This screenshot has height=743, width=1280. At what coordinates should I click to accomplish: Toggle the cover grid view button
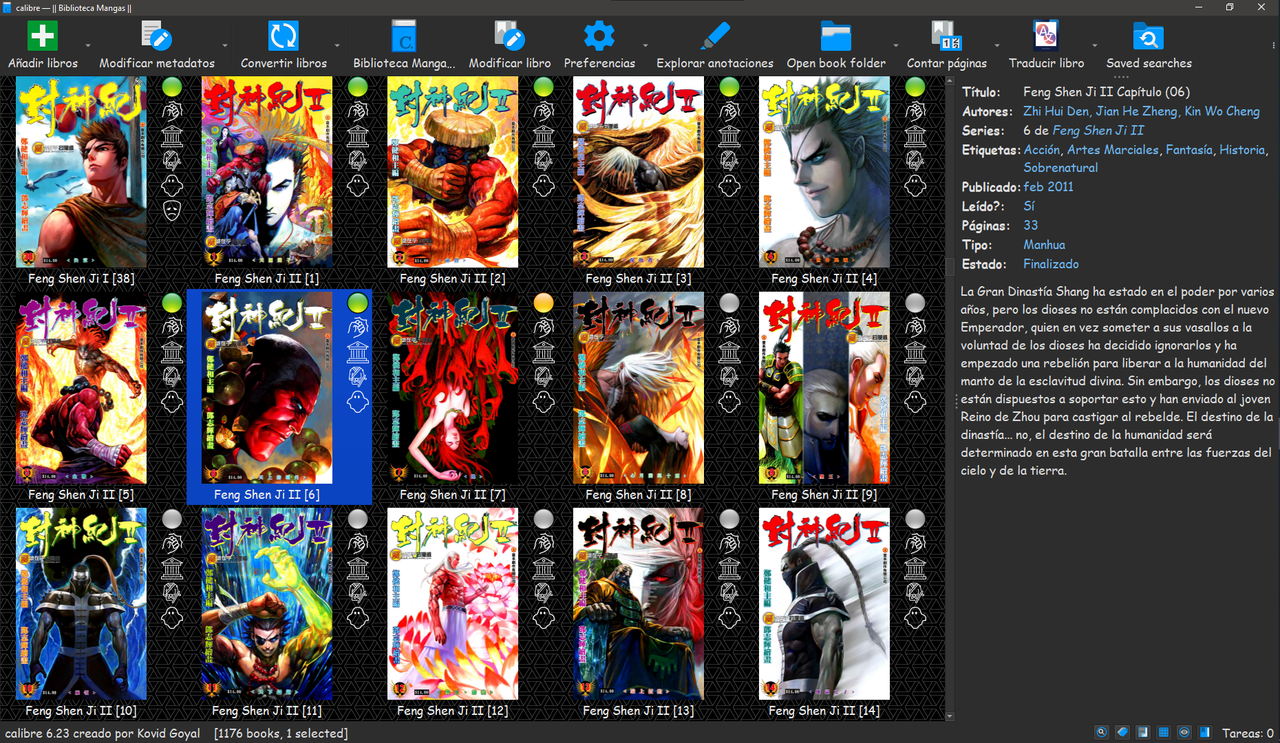pos(1164,732)
